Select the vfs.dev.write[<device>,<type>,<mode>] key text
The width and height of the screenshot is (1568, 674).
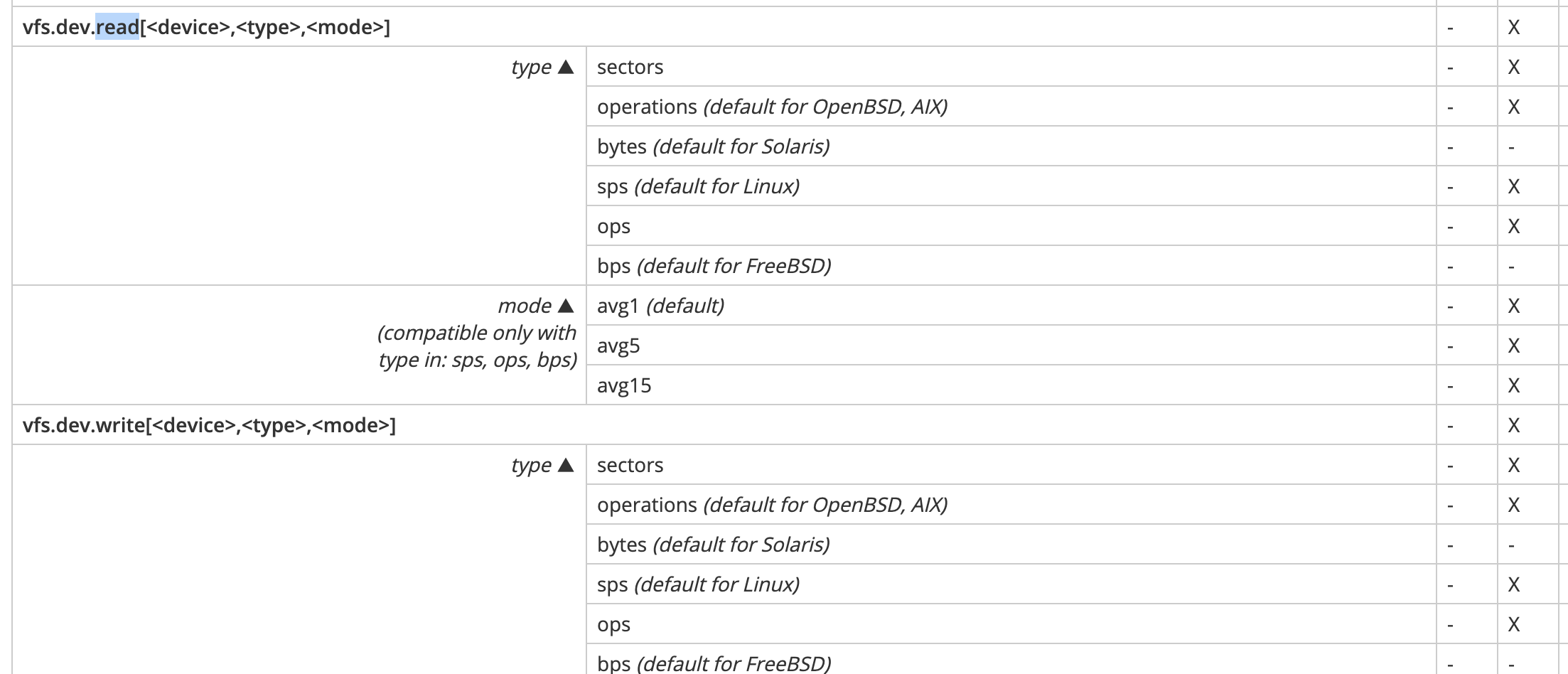pyautogui.click(x=209, y=425)
